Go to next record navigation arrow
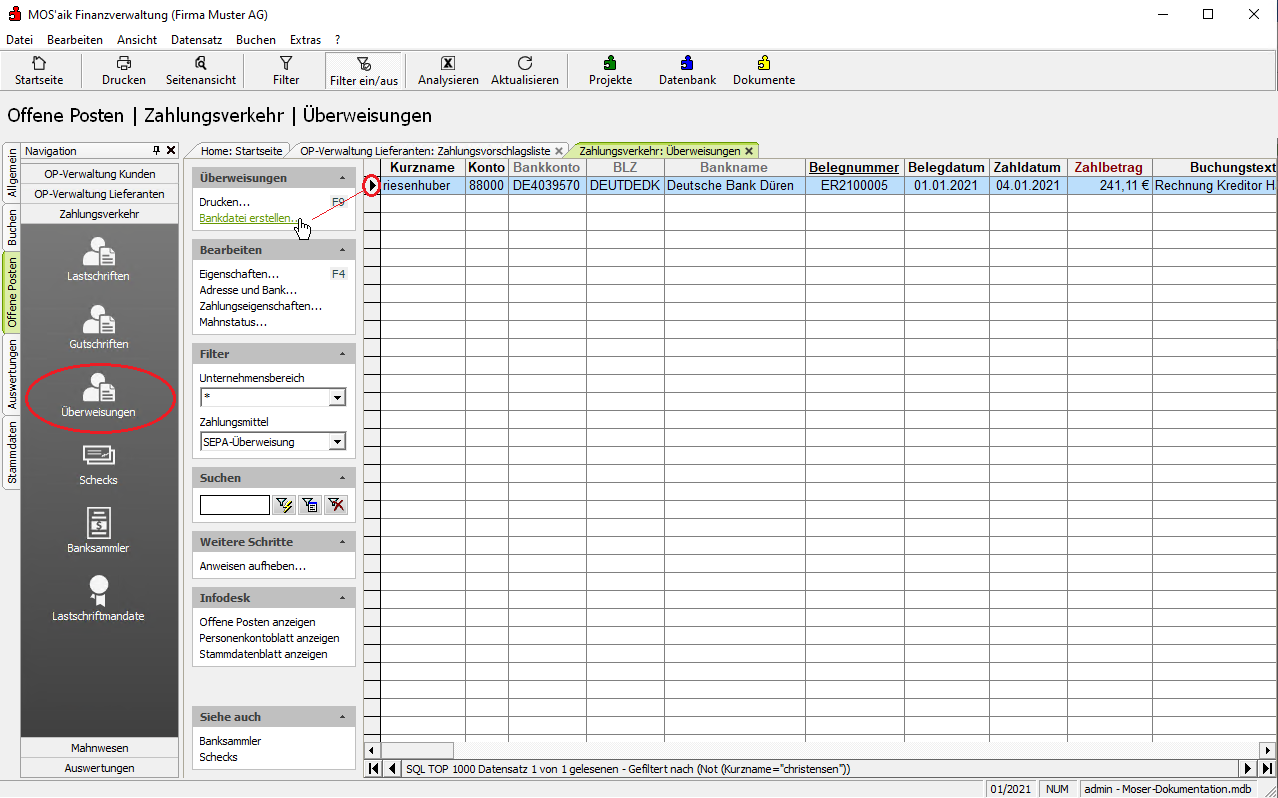Screen dimensions: 1278x798 point(1247,769)
